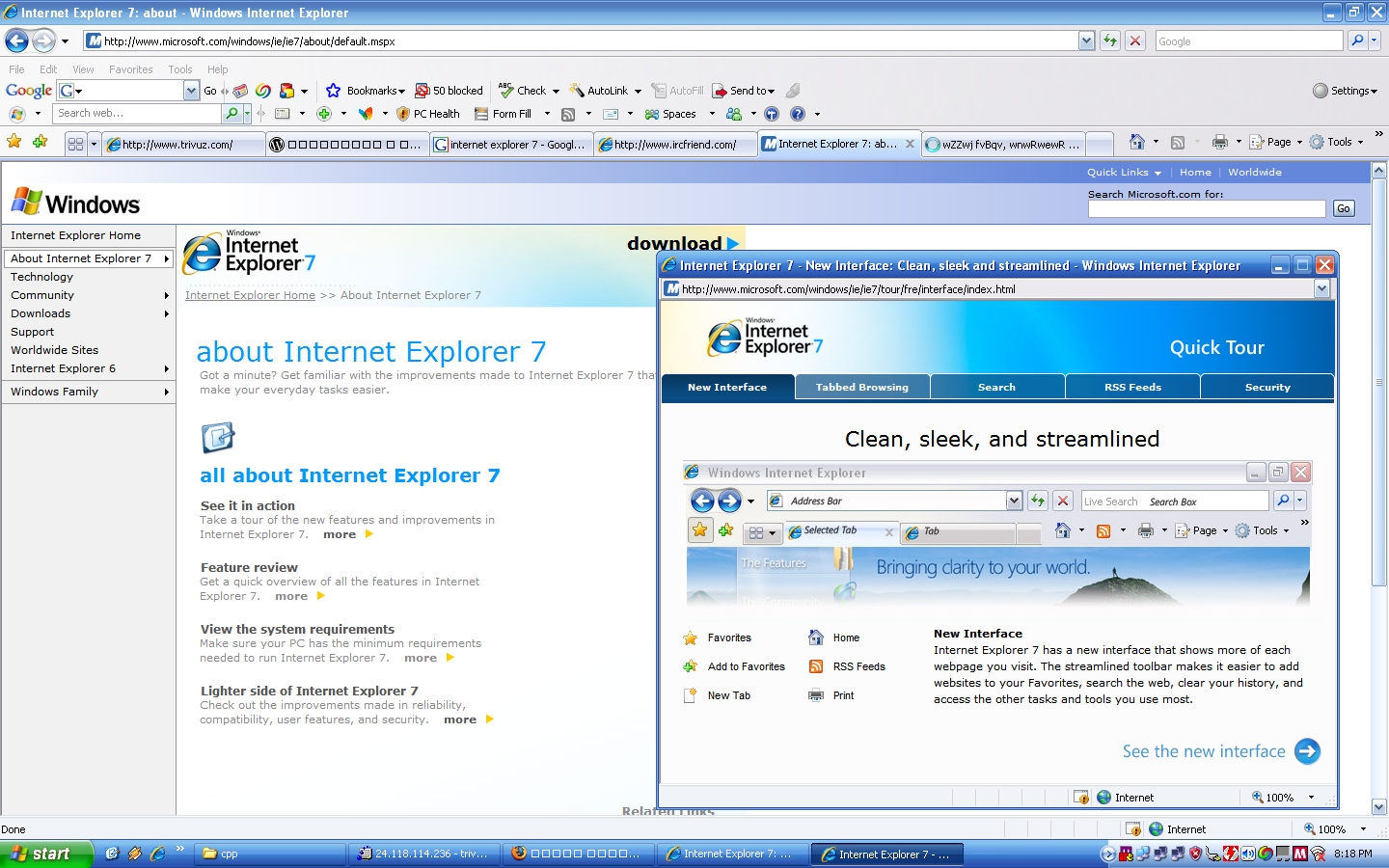
Task: Click the popup window's yellow Favorites star icon
Action: click(699, 529)
